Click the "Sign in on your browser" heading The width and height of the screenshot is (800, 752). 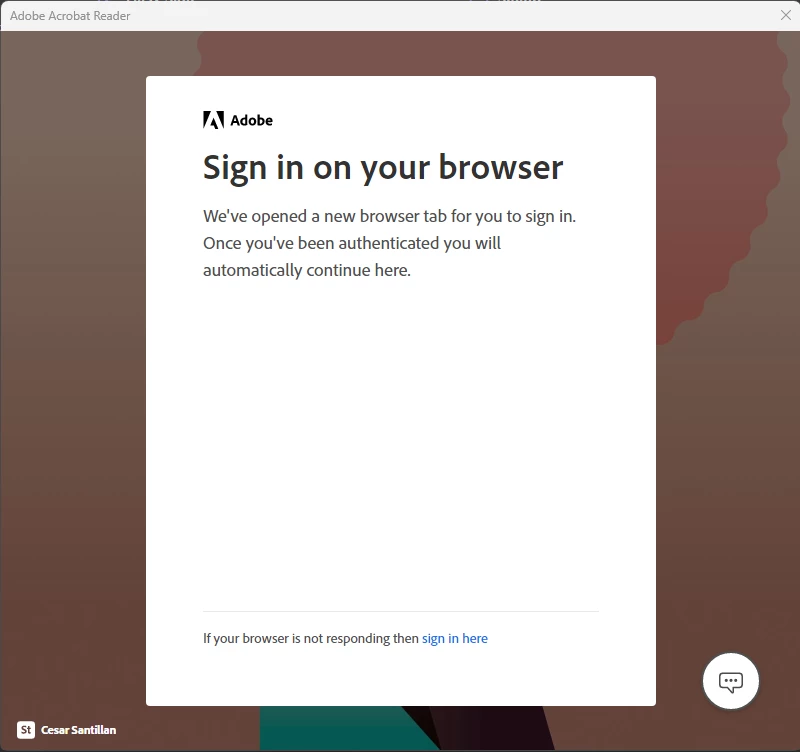(383, 167)
